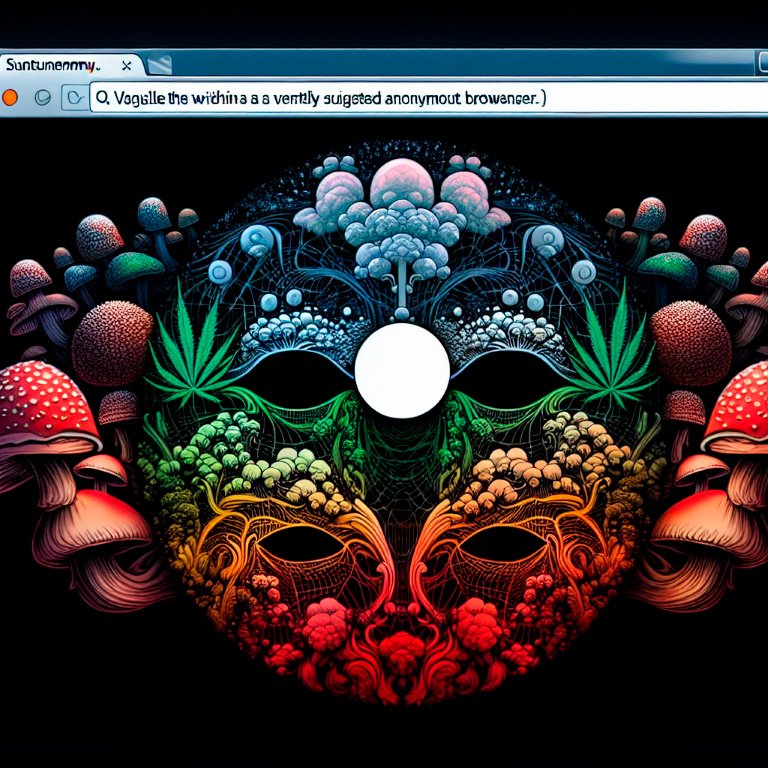Click the lower right orange mask eye hole
The image size is (768, 768).
click(502, 543)
